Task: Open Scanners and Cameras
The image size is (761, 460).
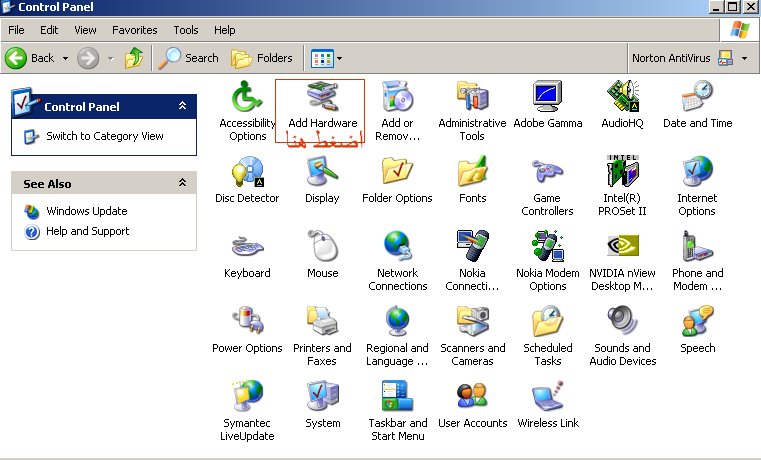Action: (472, 336)
